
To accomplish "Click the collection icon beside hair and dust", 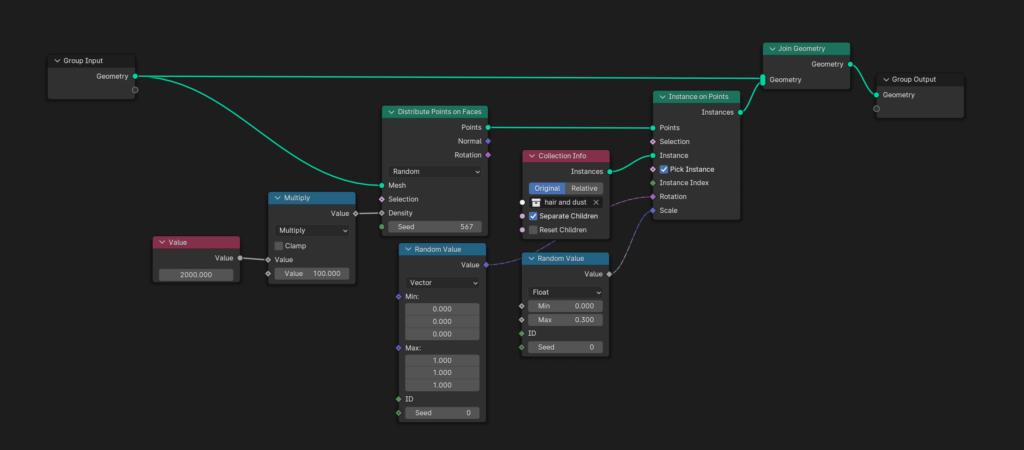I will pos(536,202).
